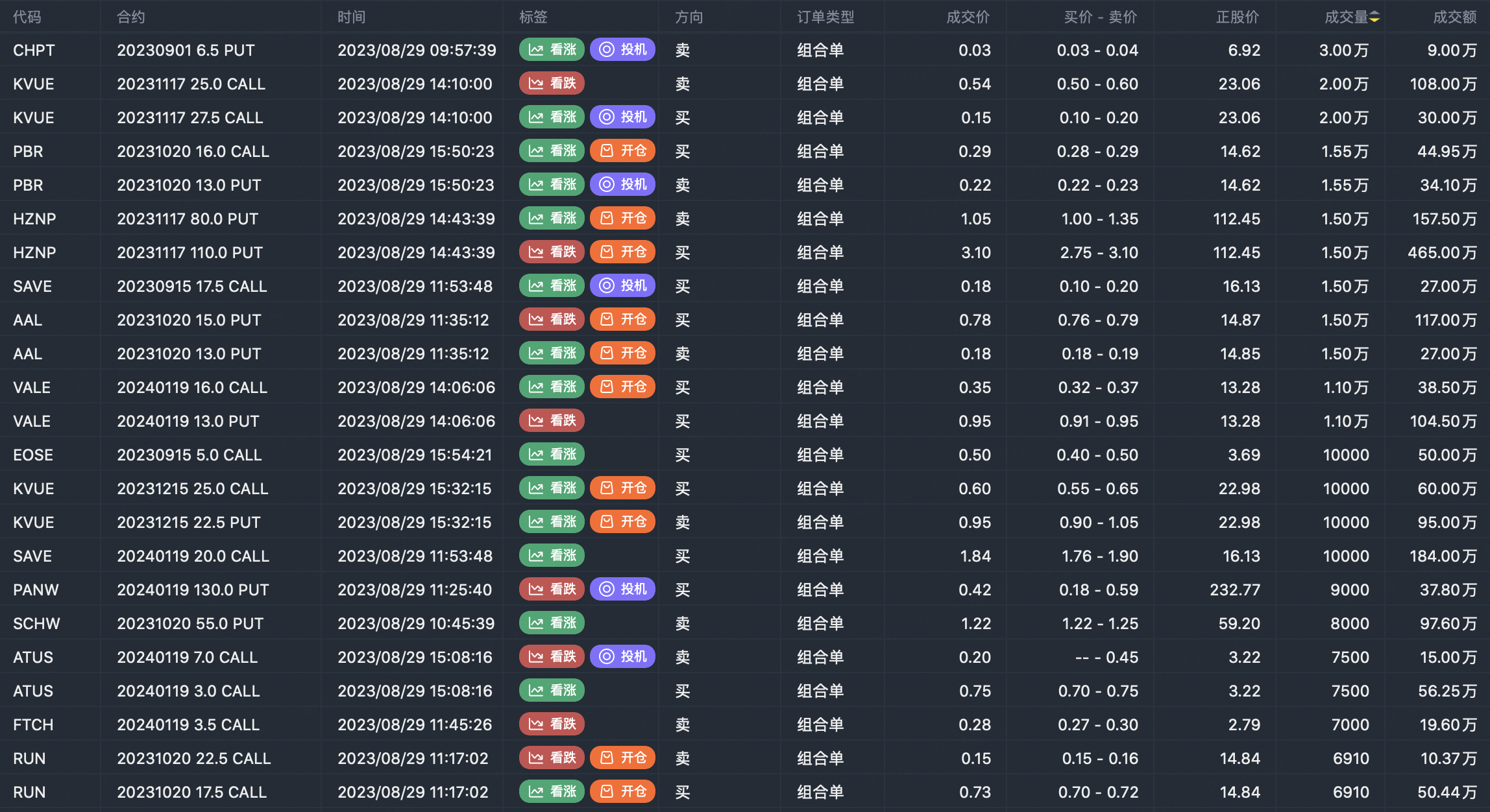This screenshot has width=1490, height=812.
Task: Click 开仓 tag on PBR 16.0 CALL
Action: [x=622, y=151]
